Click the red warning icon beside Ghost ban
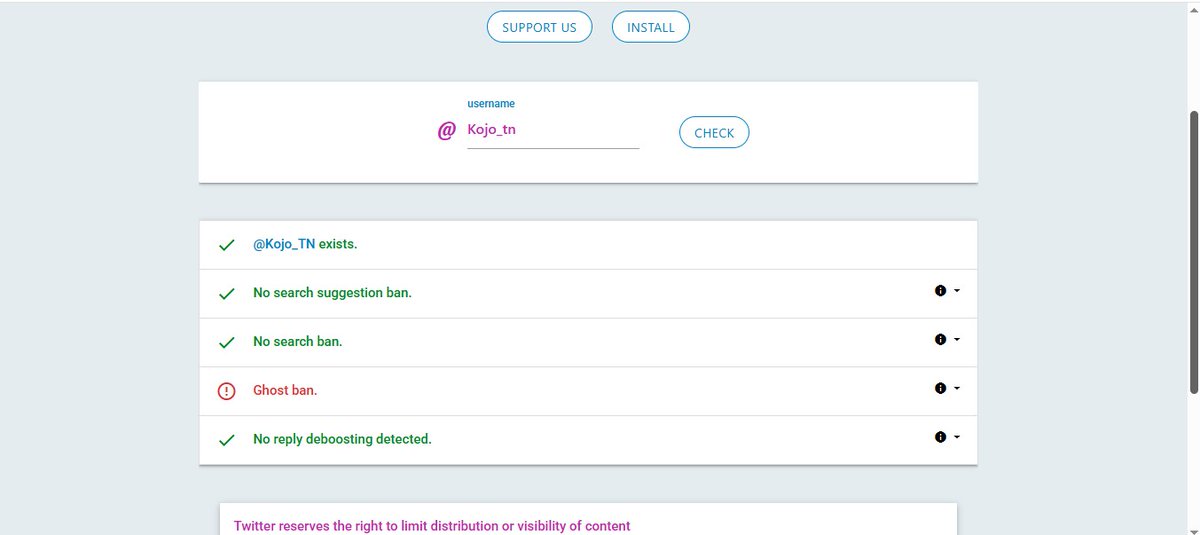1200x535 pixels. (226, 391)
